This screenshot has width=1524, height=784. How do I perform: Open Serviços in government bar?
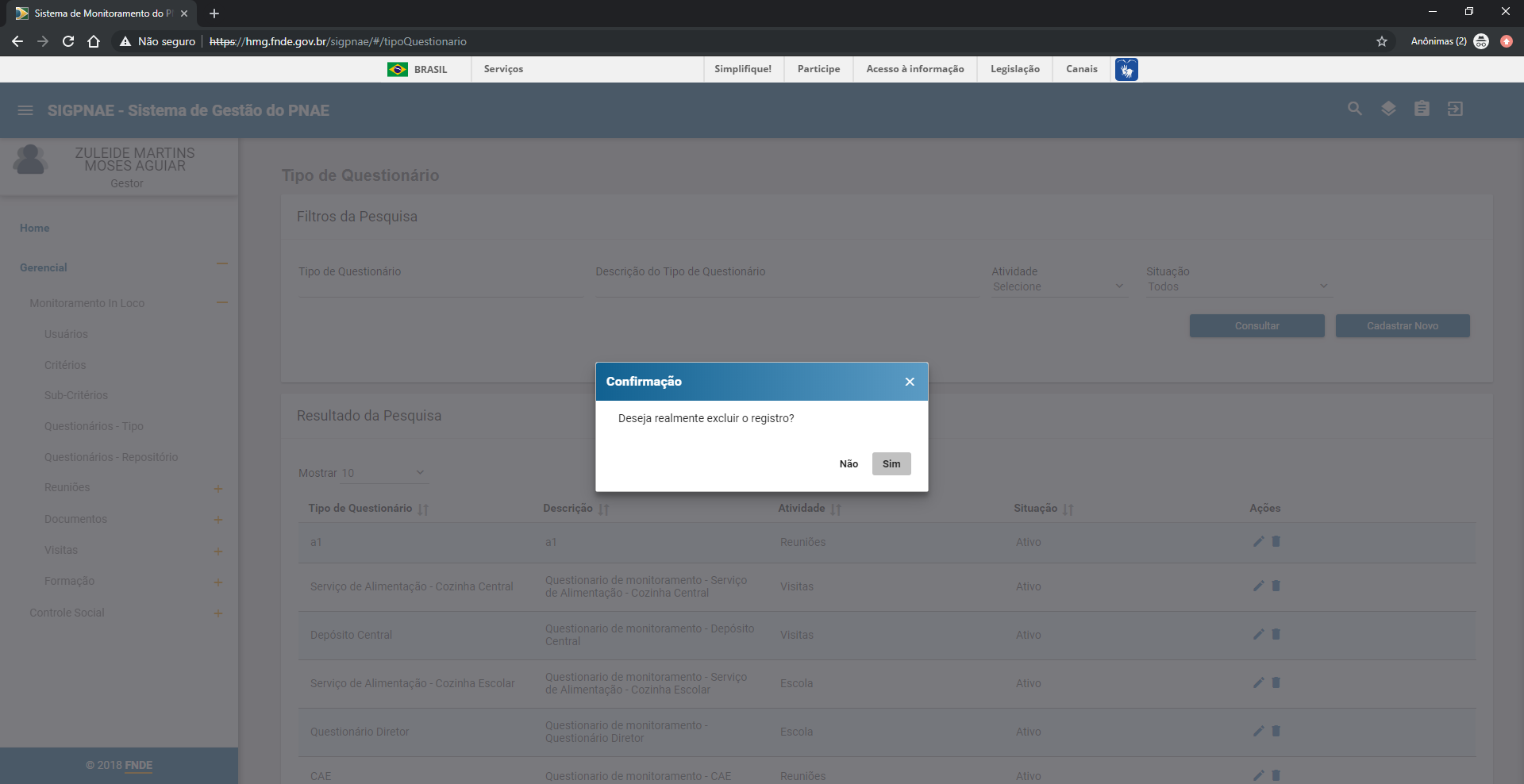click(x=503, y=69)
